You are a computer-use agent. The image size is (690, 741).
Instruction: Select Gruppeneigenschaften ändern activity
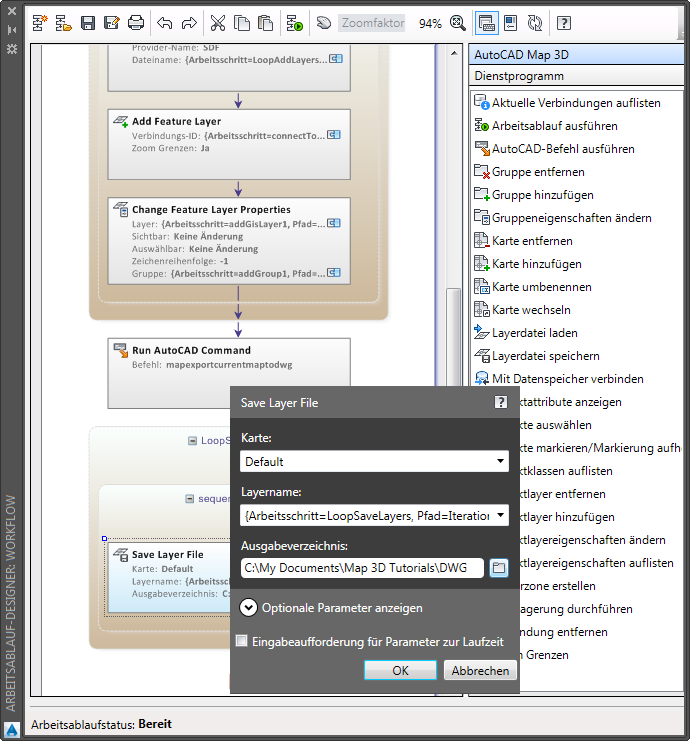point(563,218)
